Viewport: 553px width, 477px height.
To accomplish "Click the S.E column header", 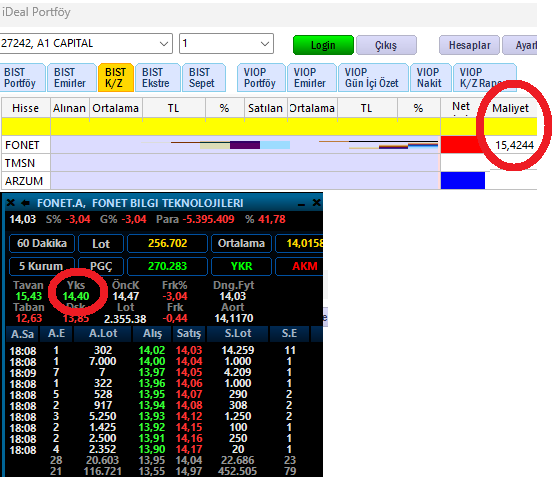I will point(289,334).
